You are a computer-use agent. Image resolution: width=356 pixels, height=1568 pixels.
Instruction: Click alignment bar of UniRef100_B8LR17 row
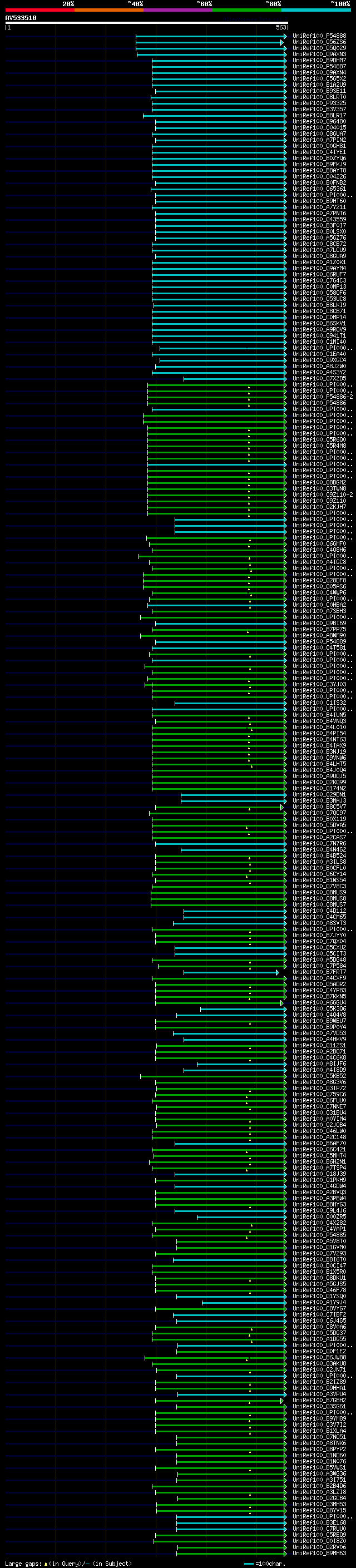pos(214,115)
